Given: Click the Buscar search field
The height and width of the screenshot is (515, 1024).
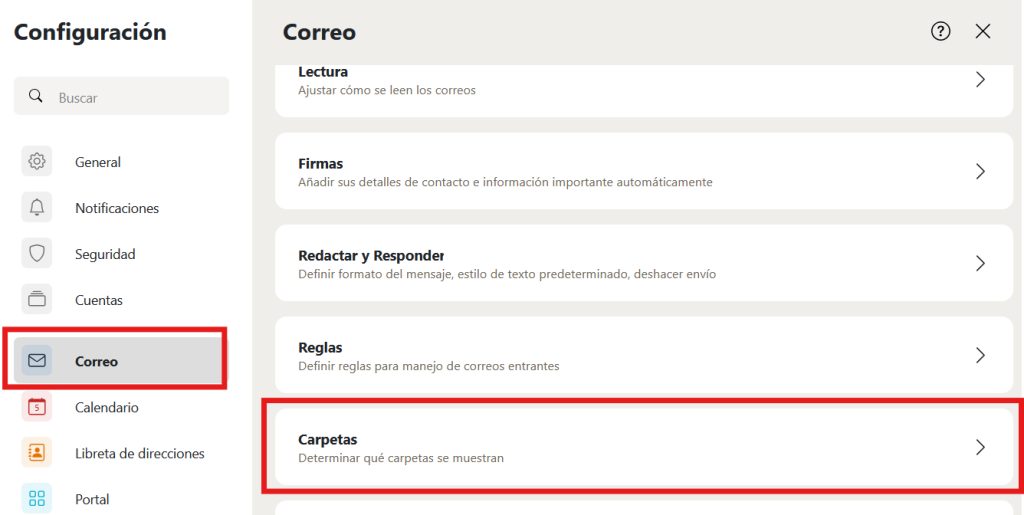Looking at the screenshot, I should [x=121, y=97].
